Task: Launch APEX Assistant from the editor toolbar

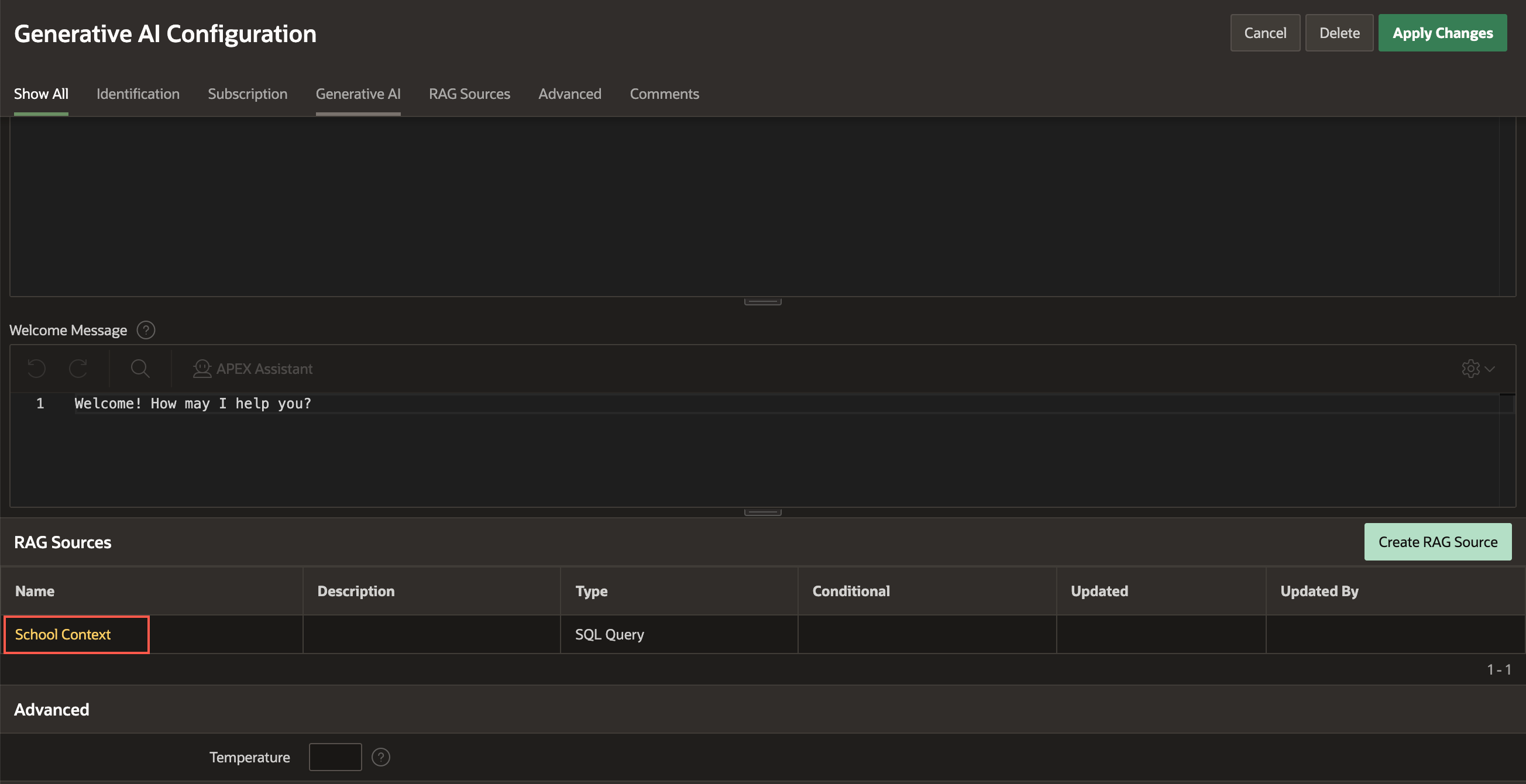Action: coord(253,369)
